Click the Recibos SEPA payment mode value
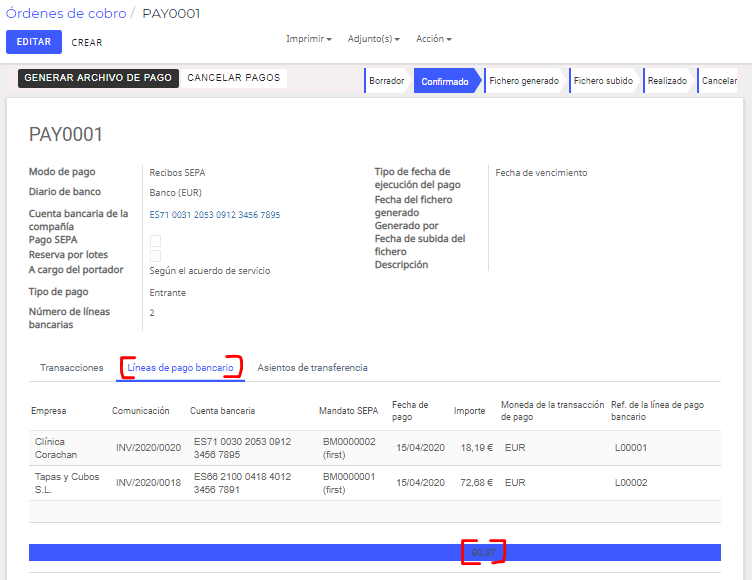 click(177, 173)
